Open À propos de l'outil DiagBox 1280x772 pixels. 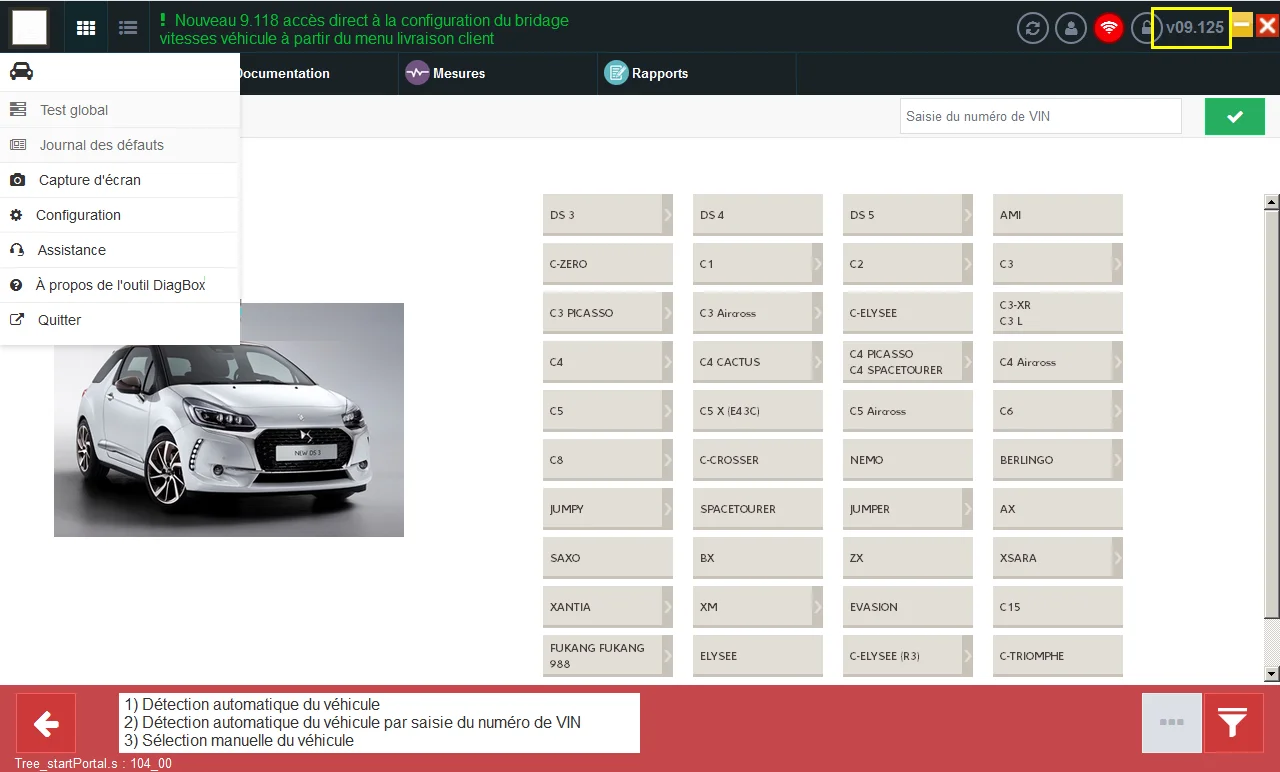[x=120, y=285]
